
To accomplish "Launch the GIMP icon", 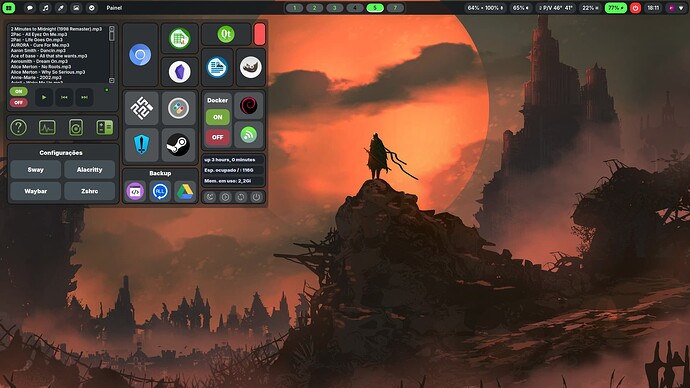I will tap(251, 67).
